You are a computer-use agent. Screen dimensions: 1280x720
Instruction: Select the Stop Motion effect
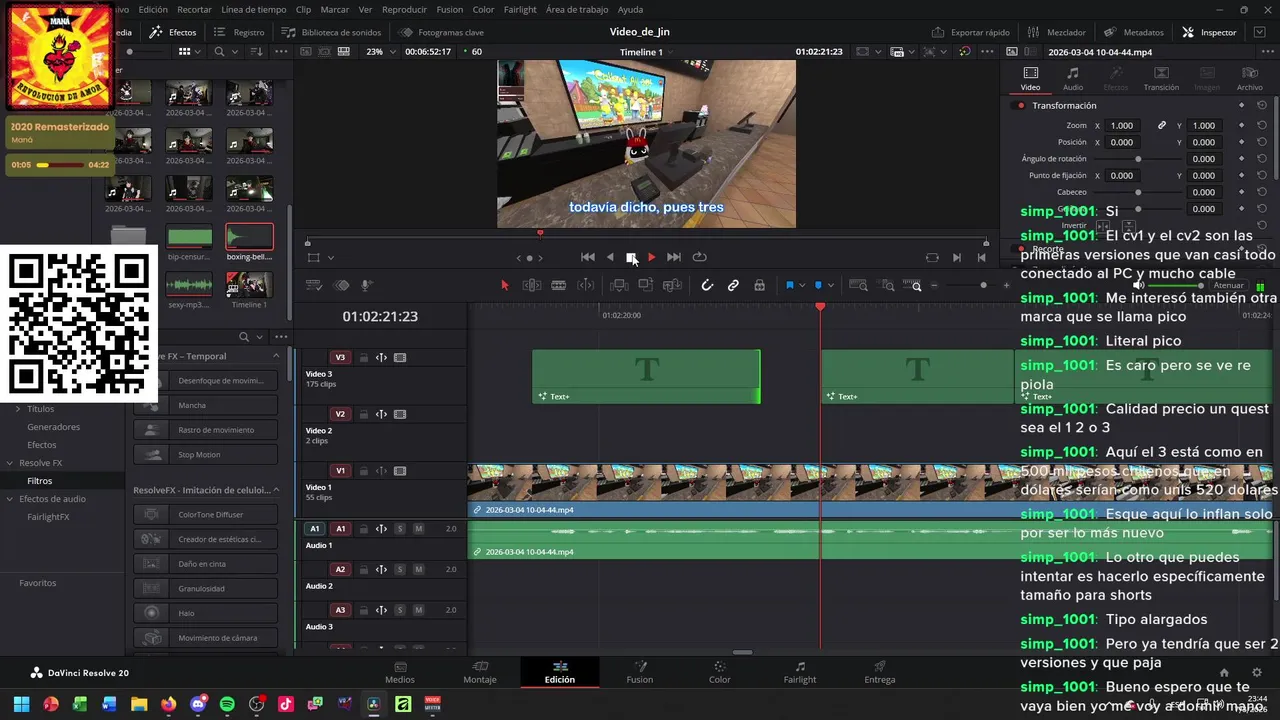pos(206,454)
